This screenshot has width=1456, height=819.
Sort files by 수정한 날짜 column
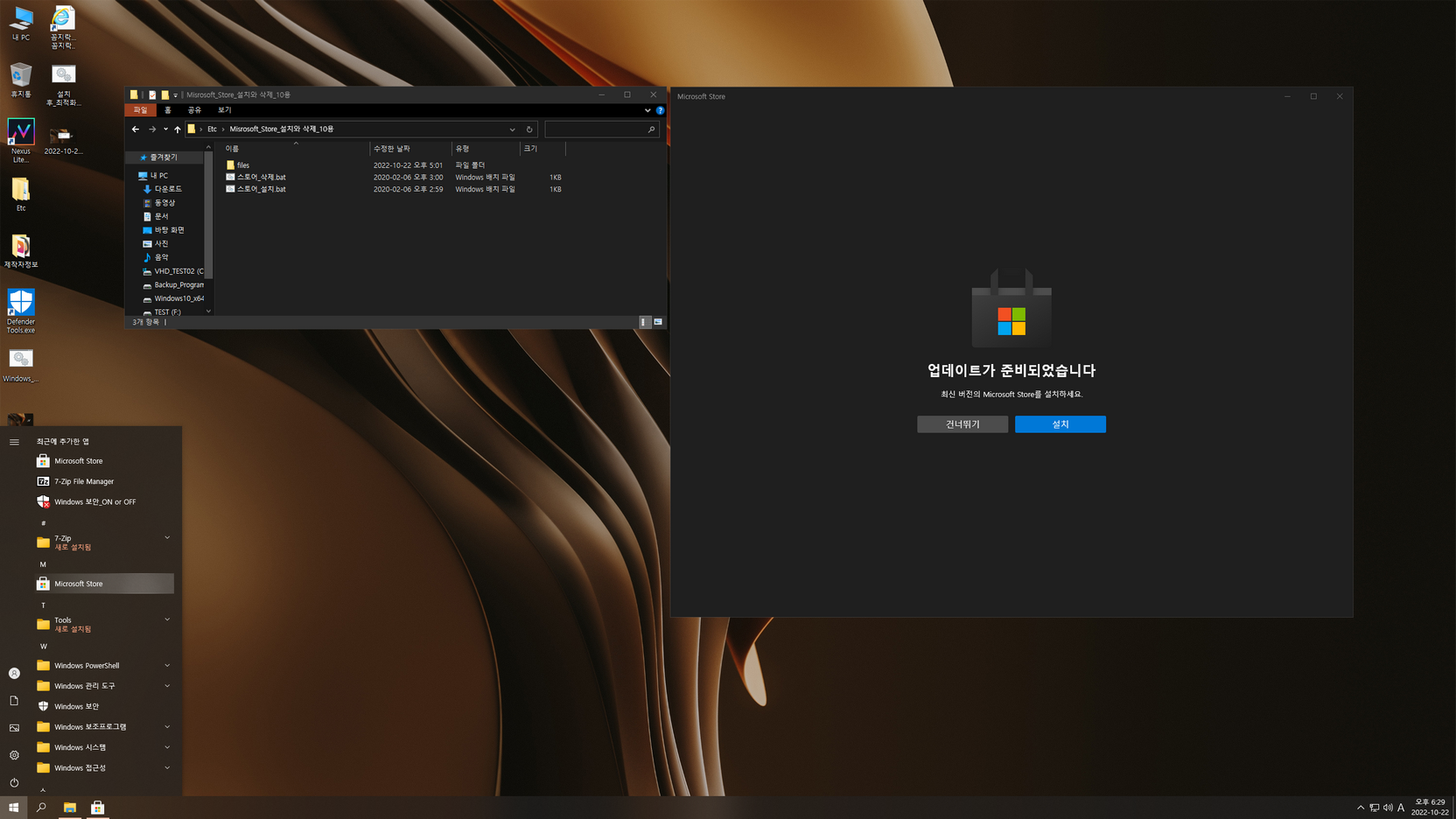[x=410, y=149]
